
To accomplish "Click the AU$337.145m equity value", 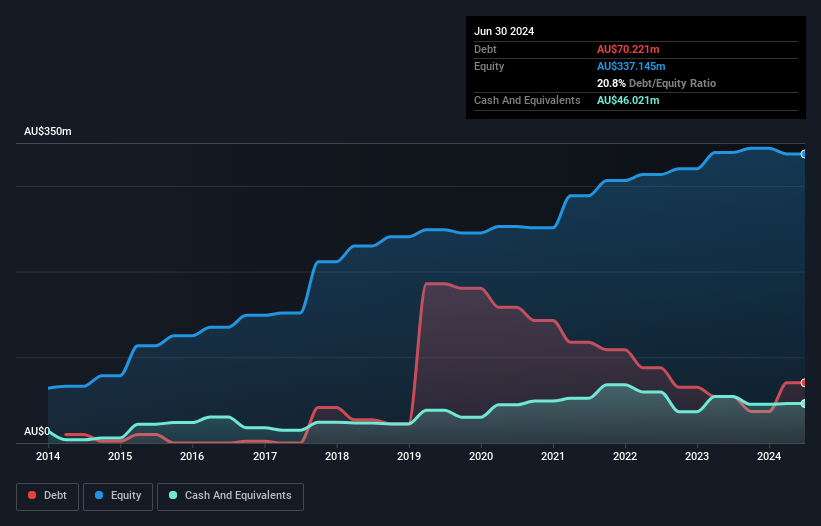I will pyautogui.click(x=631, y=66).
